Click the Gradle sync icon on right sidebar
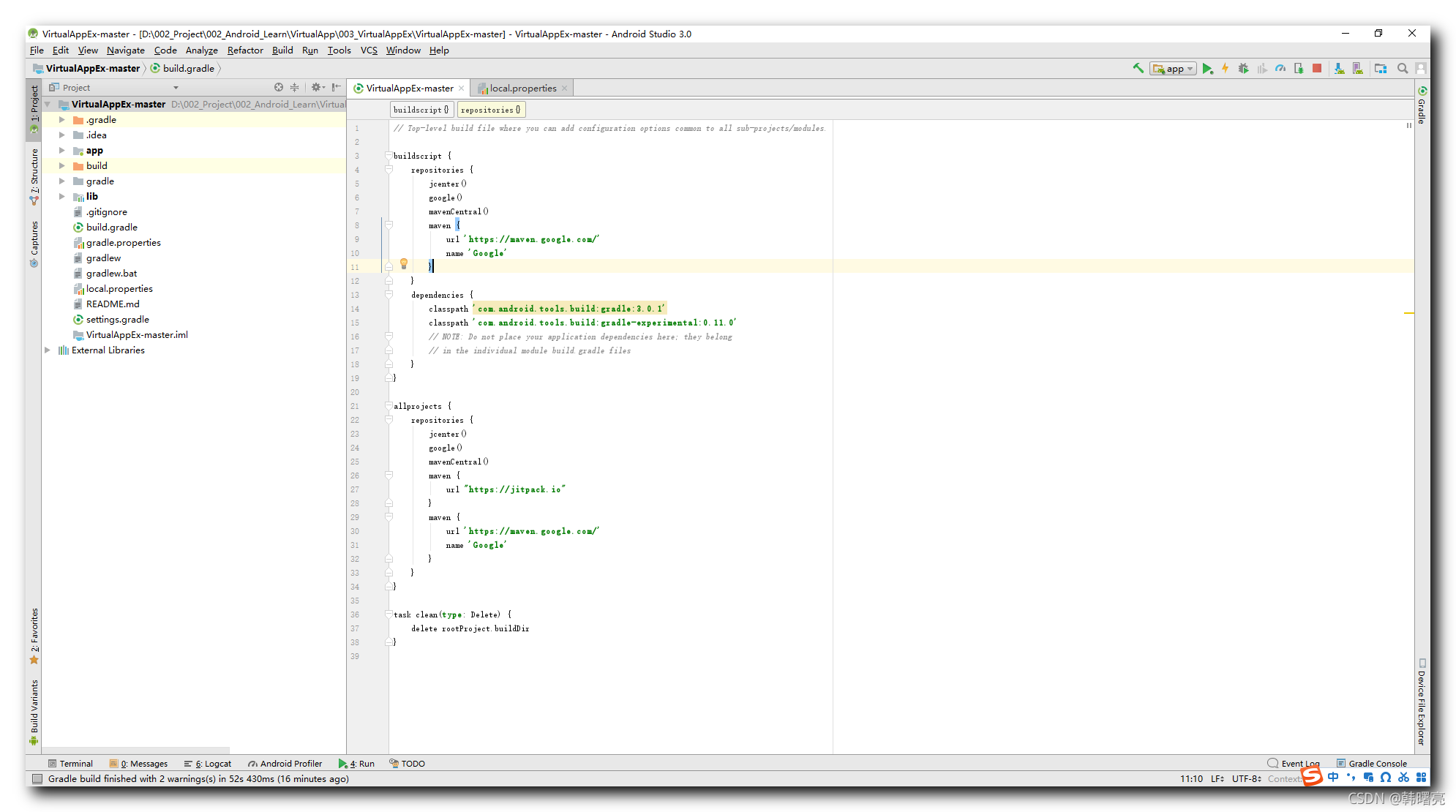Image resolution: width=1456 pixels, height=812 pixels. click(x=1422, y=91)
